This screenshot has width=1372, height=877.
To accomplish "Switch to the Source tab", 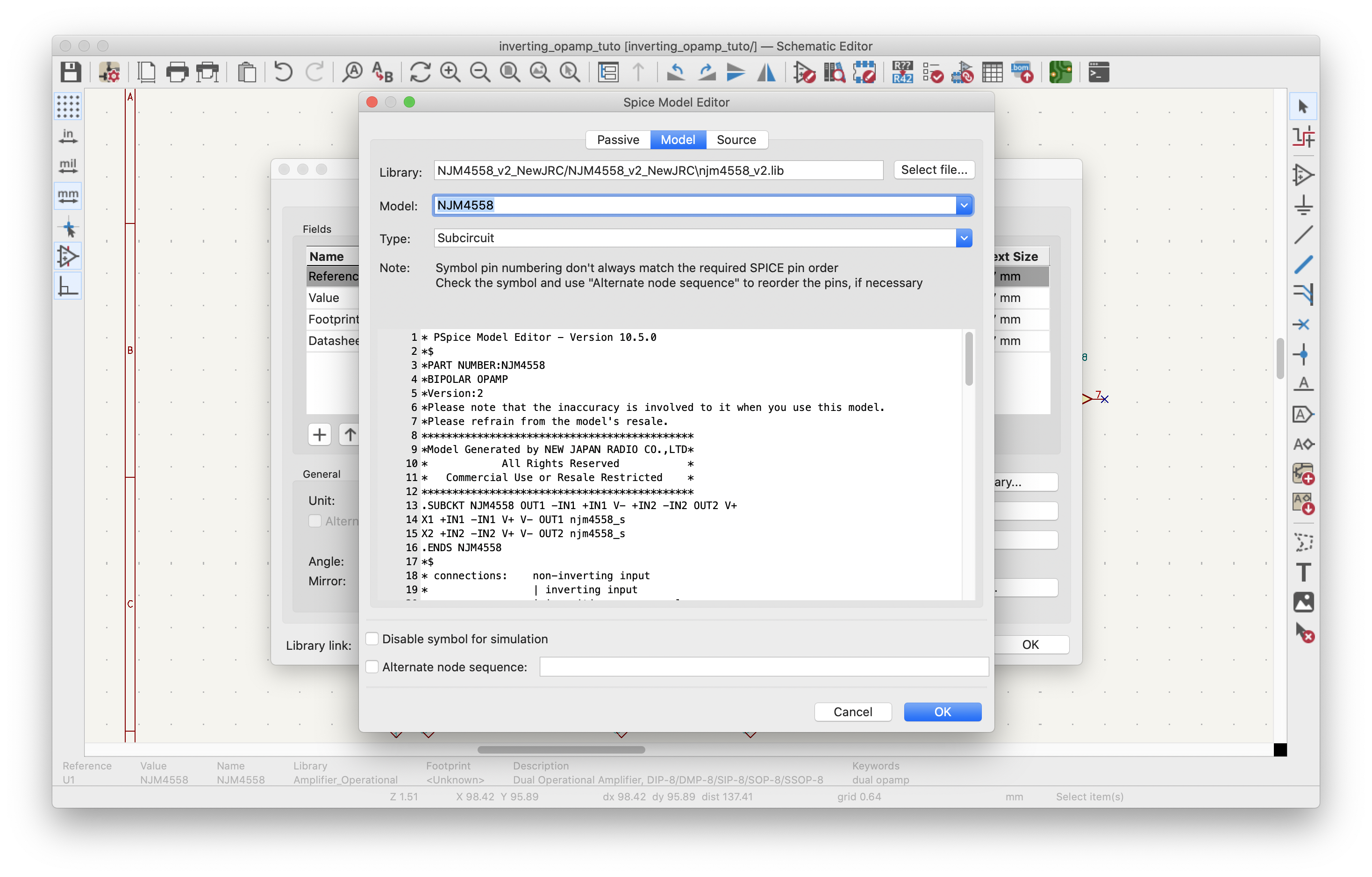I will coord(737,139).
